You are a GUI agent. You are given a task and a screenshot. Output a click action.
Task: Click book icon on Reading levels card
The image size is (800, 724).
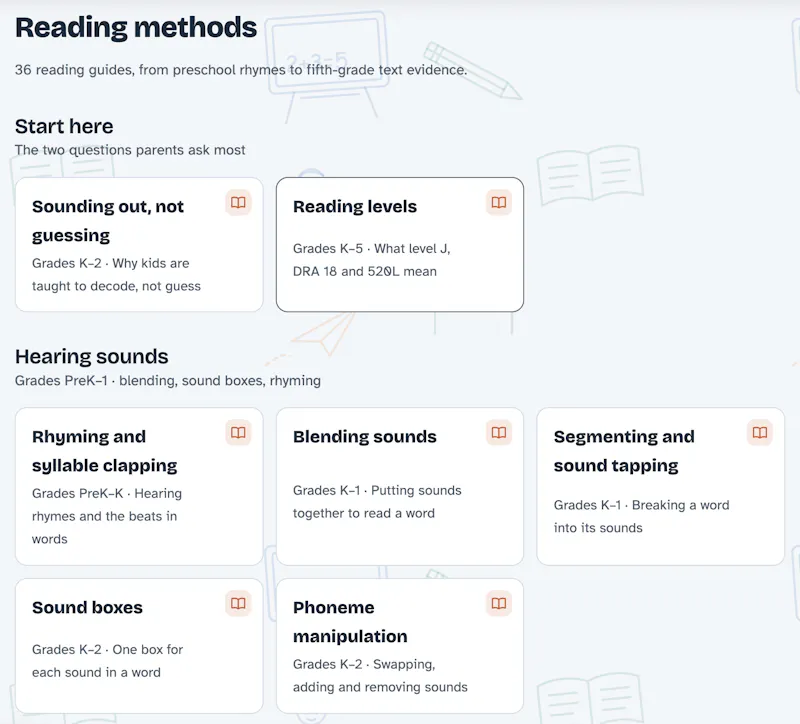pyautogui.click(x=498, y=203)
